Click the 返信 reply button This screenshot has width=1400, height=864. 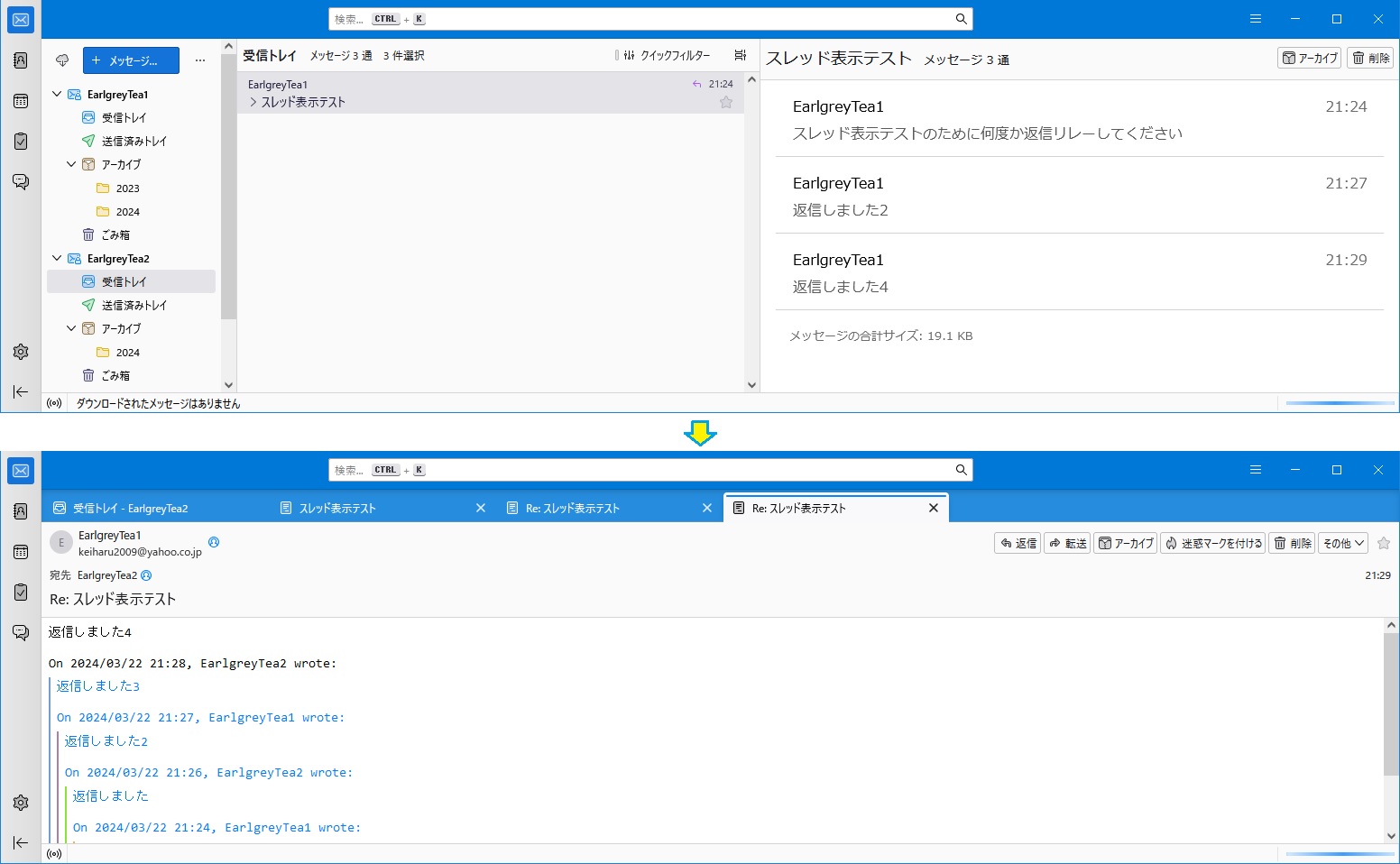click(x=1018, y=543)
